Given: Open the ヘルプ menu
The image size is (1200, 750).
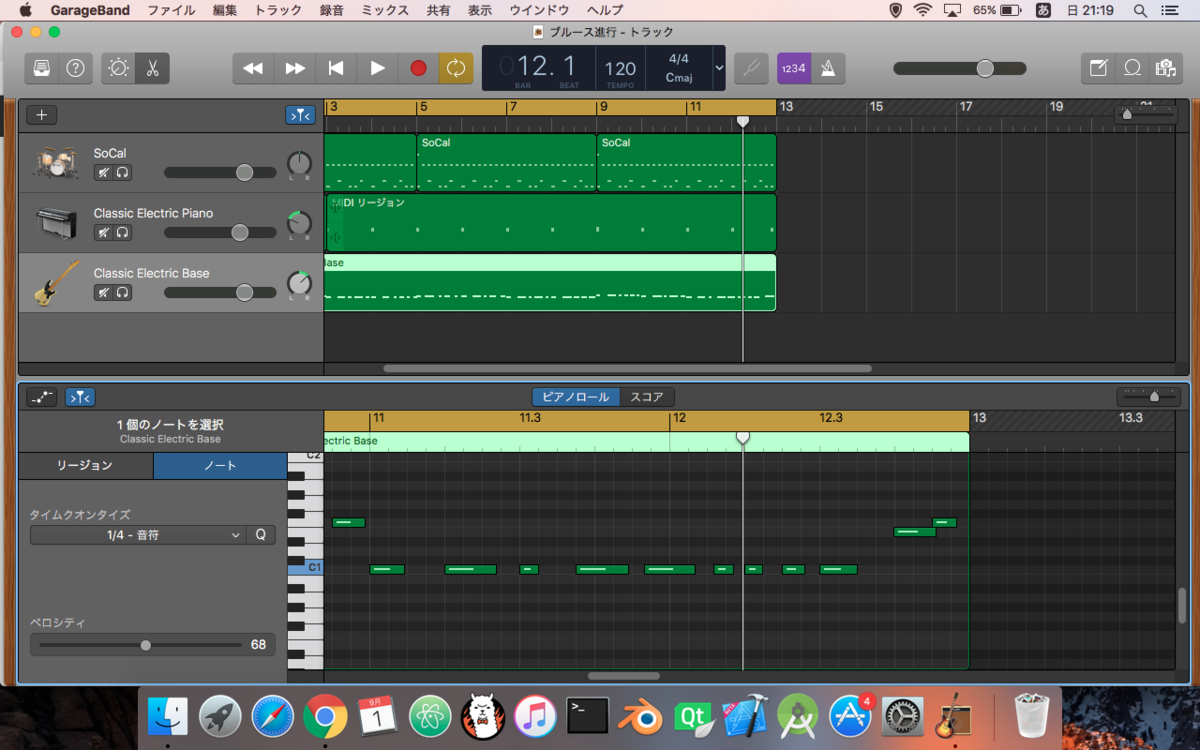Looking at the screenshot, I should (x=604, y=10).
